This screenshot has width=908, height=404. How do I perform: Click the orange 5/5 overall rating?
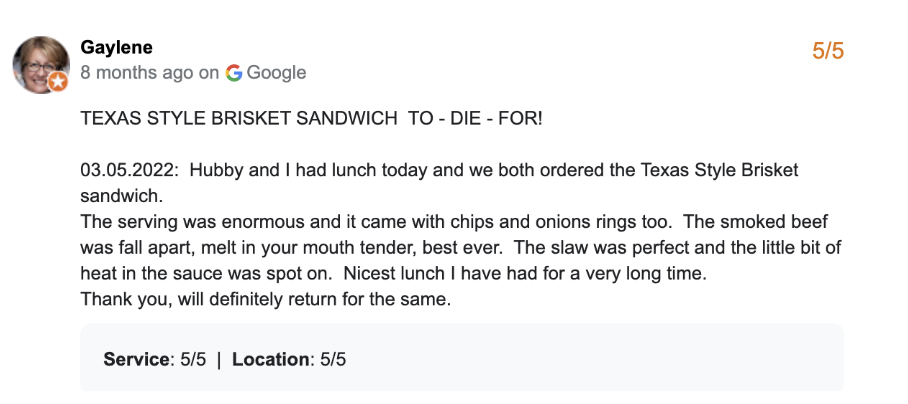pos(827,51)
